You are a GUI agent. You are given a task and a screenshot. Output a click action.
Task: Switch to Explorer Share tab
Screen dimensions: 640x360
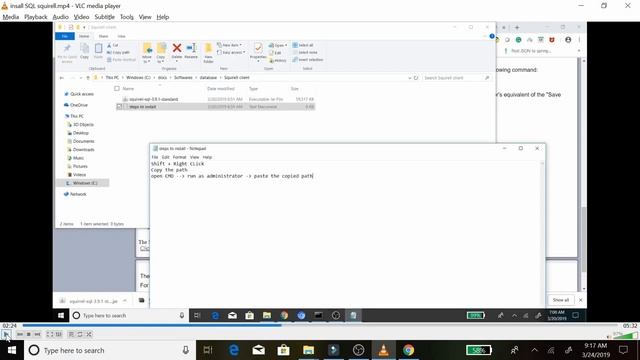coord(103,36)
